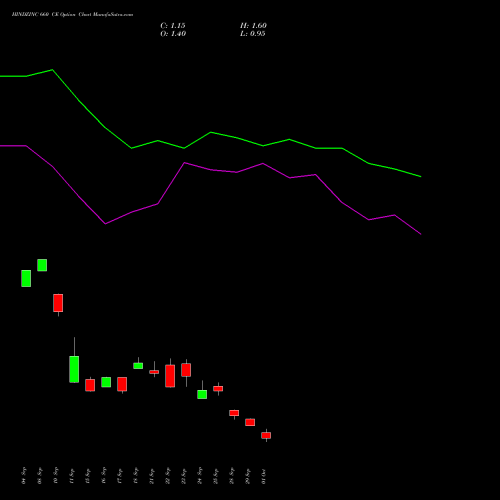This screenshot has width=500, height=500.
Task: Click the 11 Sep date axis label
Action: [72, 476]
